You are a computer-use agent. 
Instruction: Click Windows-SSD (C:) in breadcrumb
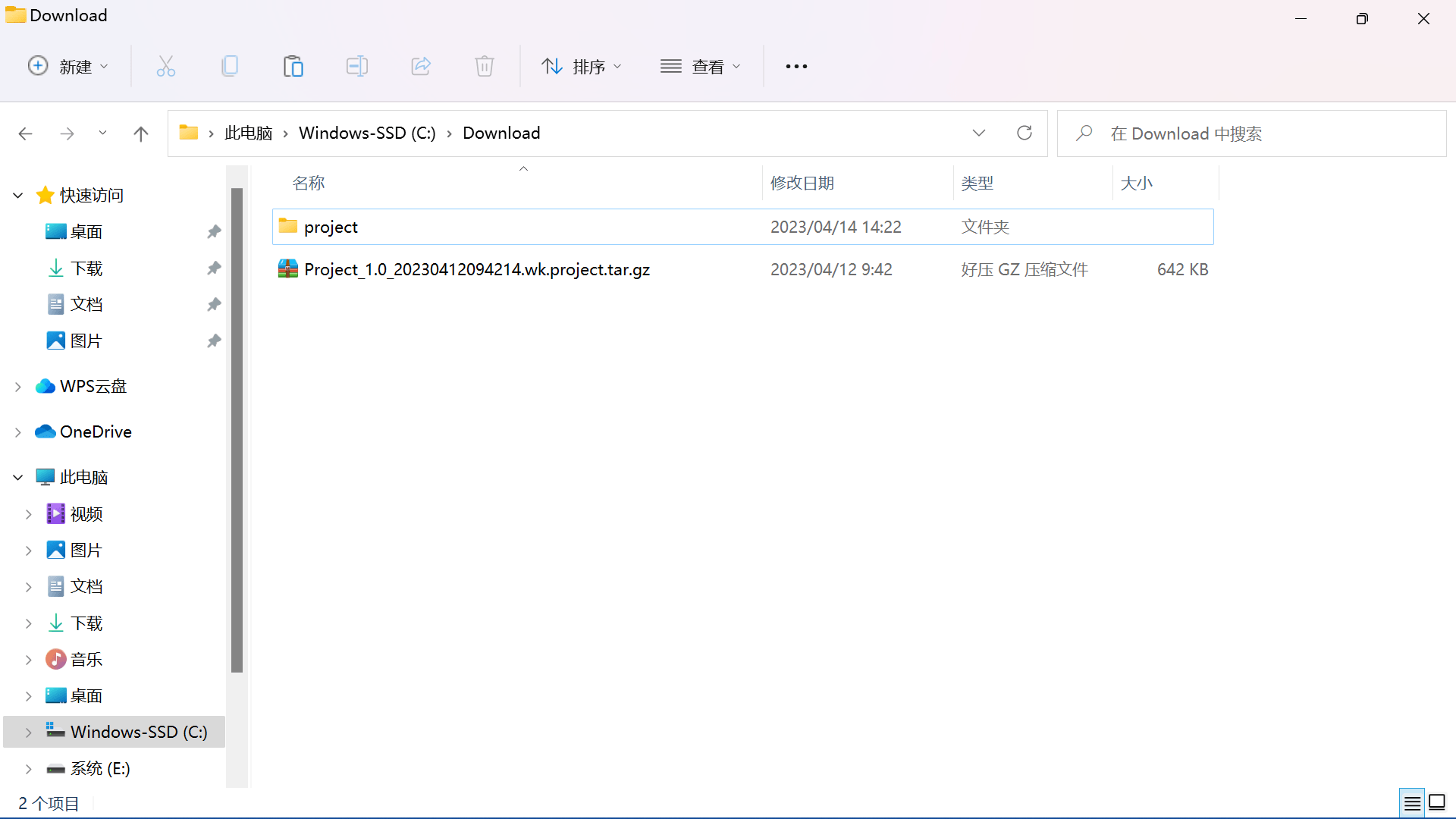[x=367, y=133]
